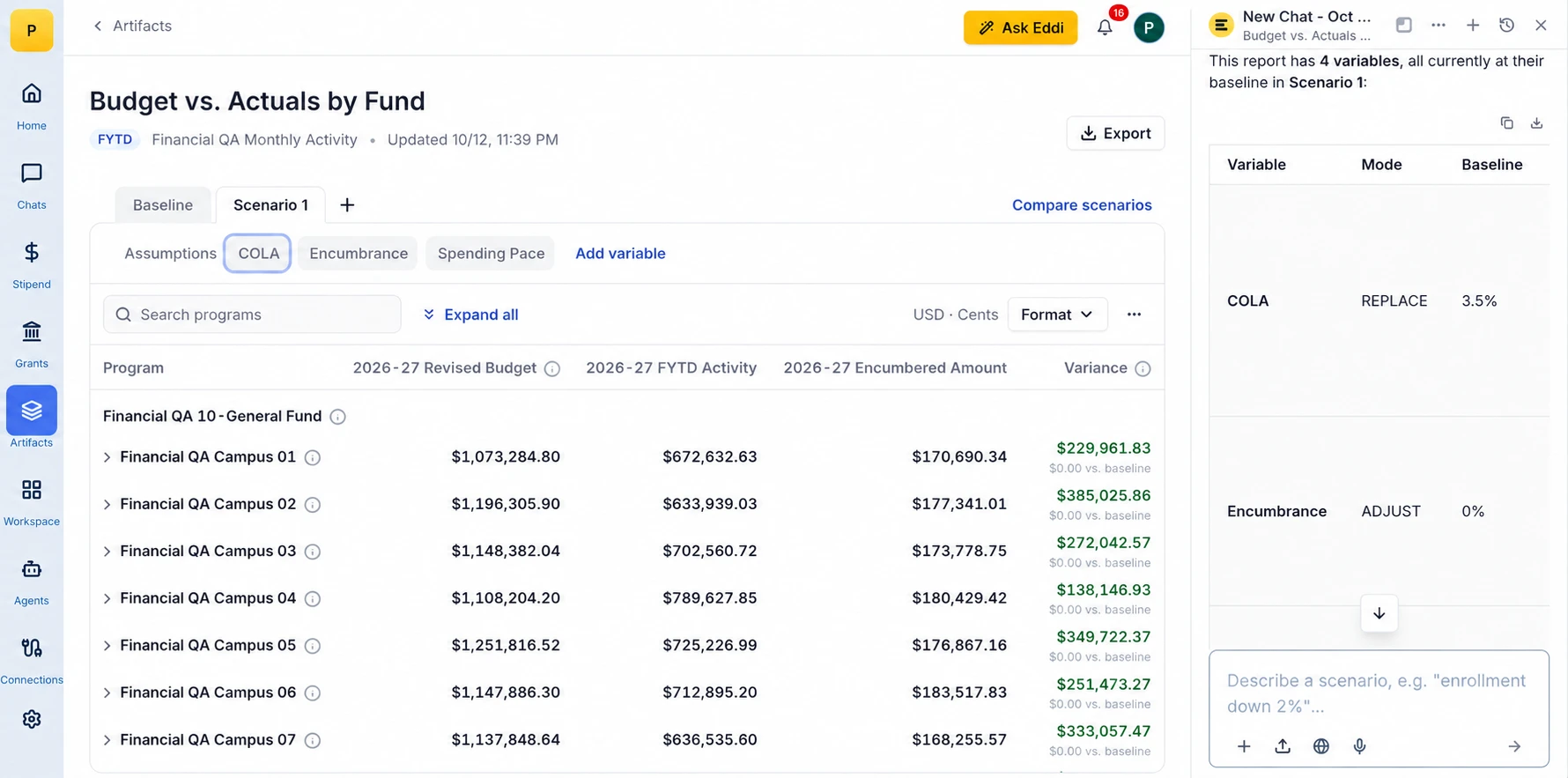
Task: Select the Artifacts sidebar icon
Action: click(32, 411)
